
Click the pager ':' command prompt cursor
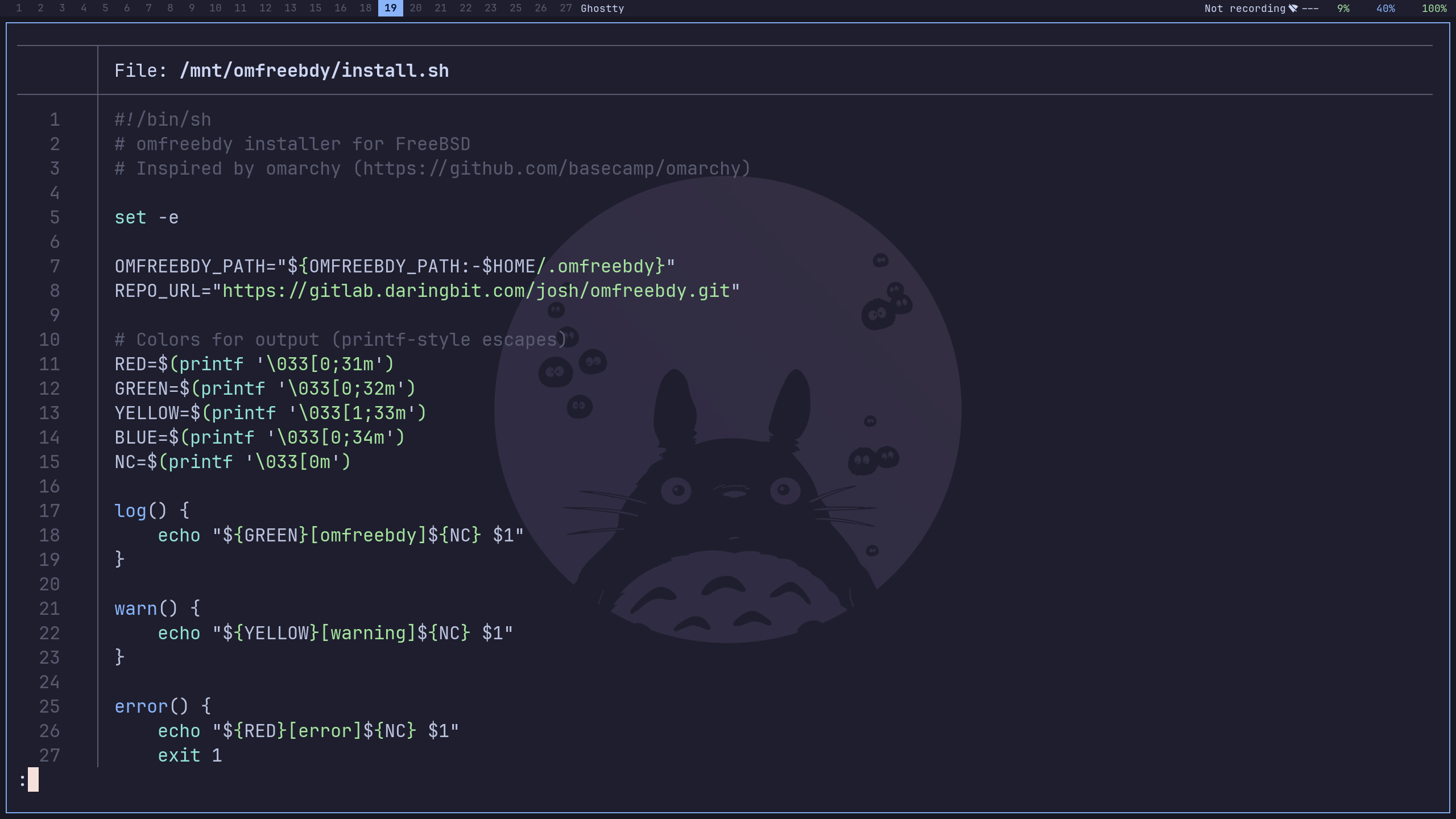(33, 779)
